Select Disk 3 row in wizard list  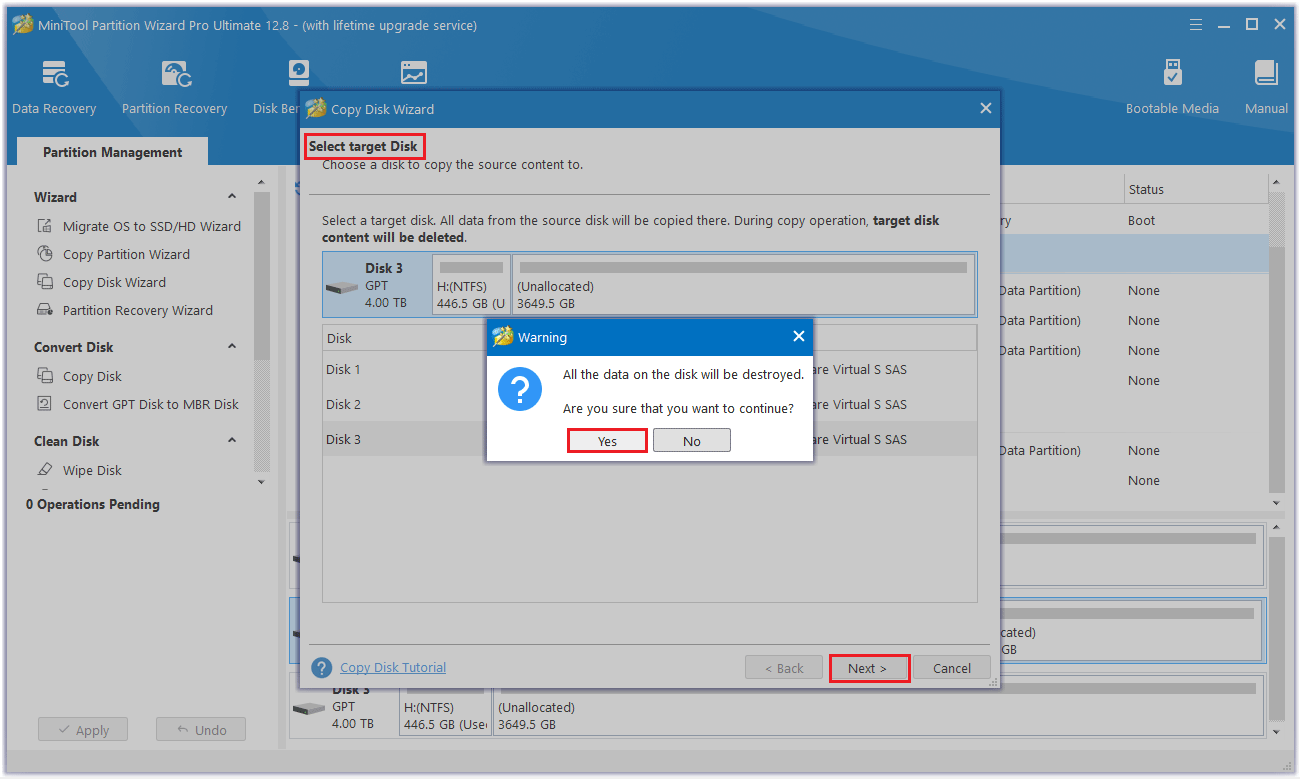(649, 439)
